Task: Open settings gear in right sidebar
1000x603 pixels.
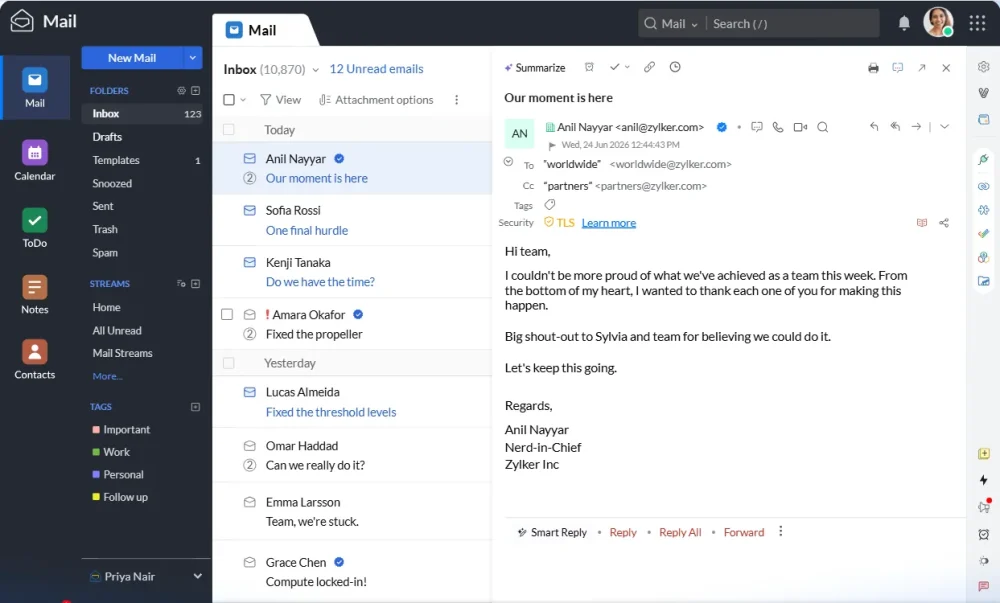Action: pyautogui.click(x=983, y=66)
